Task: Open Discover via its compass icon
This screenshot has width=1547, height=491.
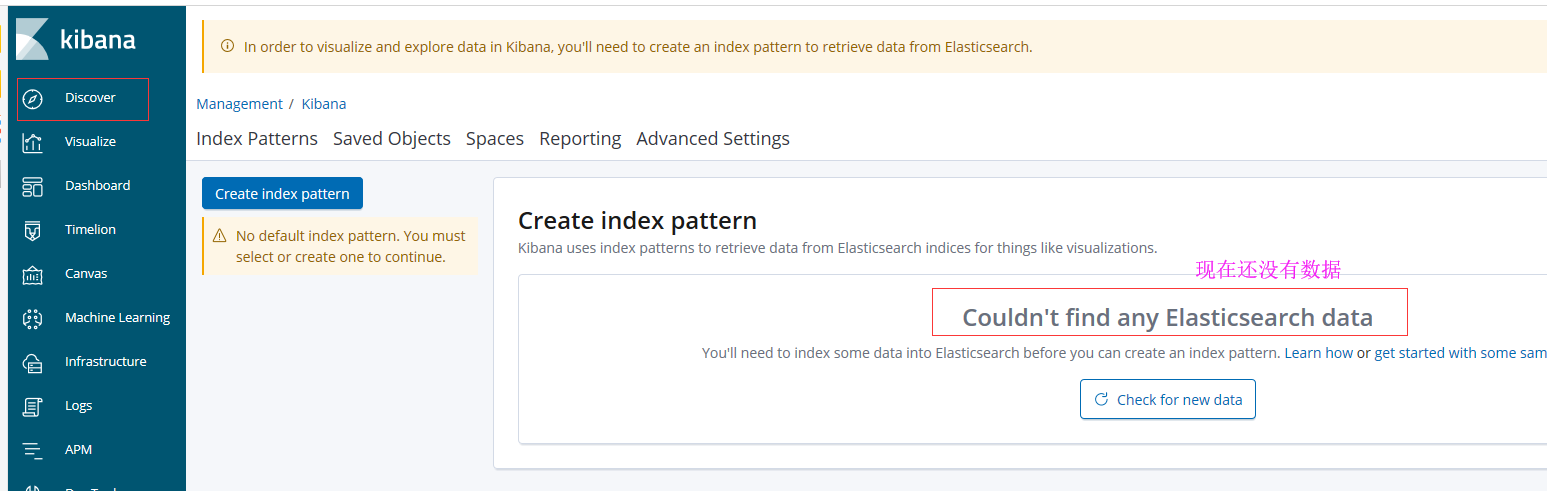Action: coord(32,98)
